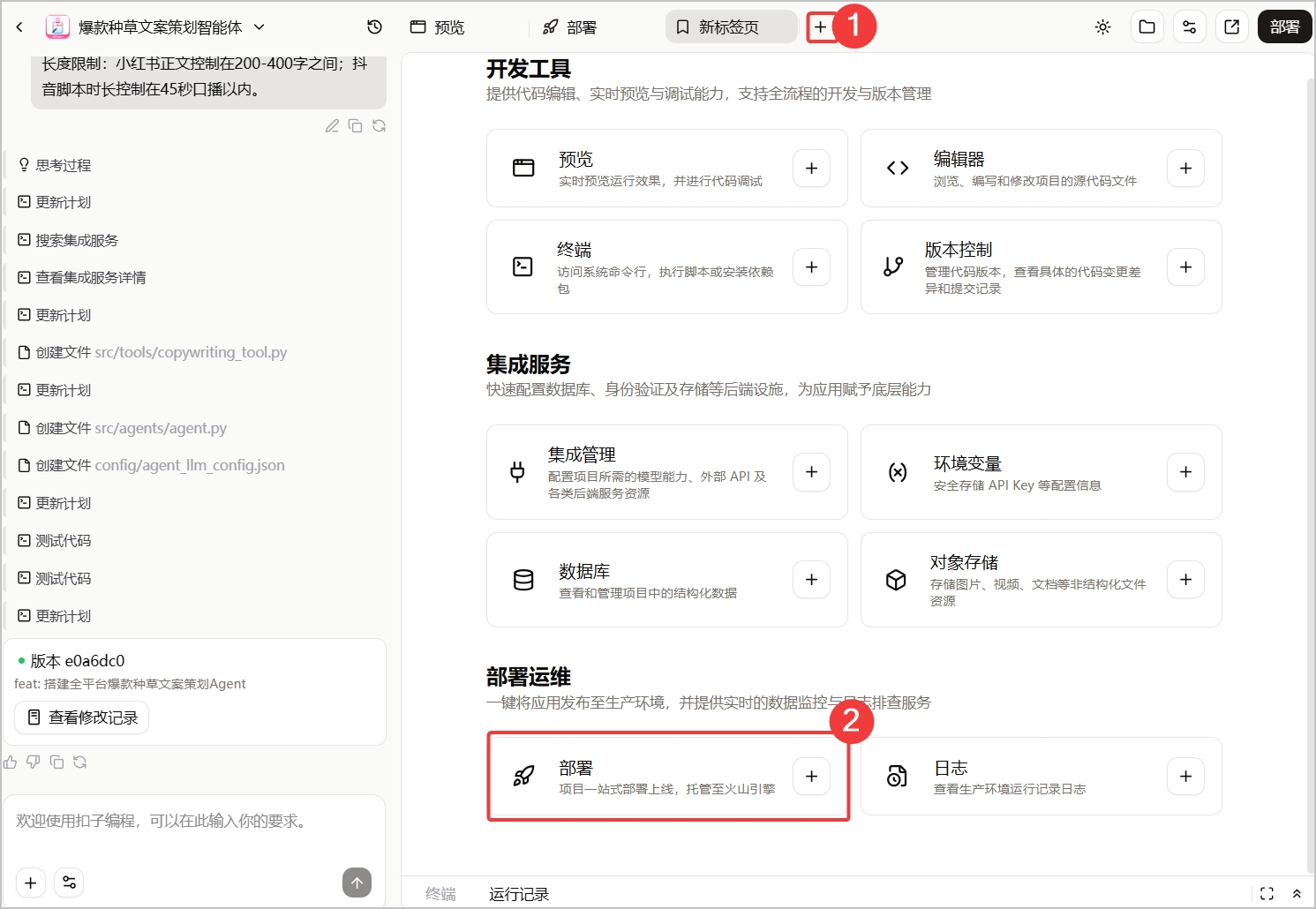Open in new window icon
Screen dimensions: 1316x909
pos(1231,27)
